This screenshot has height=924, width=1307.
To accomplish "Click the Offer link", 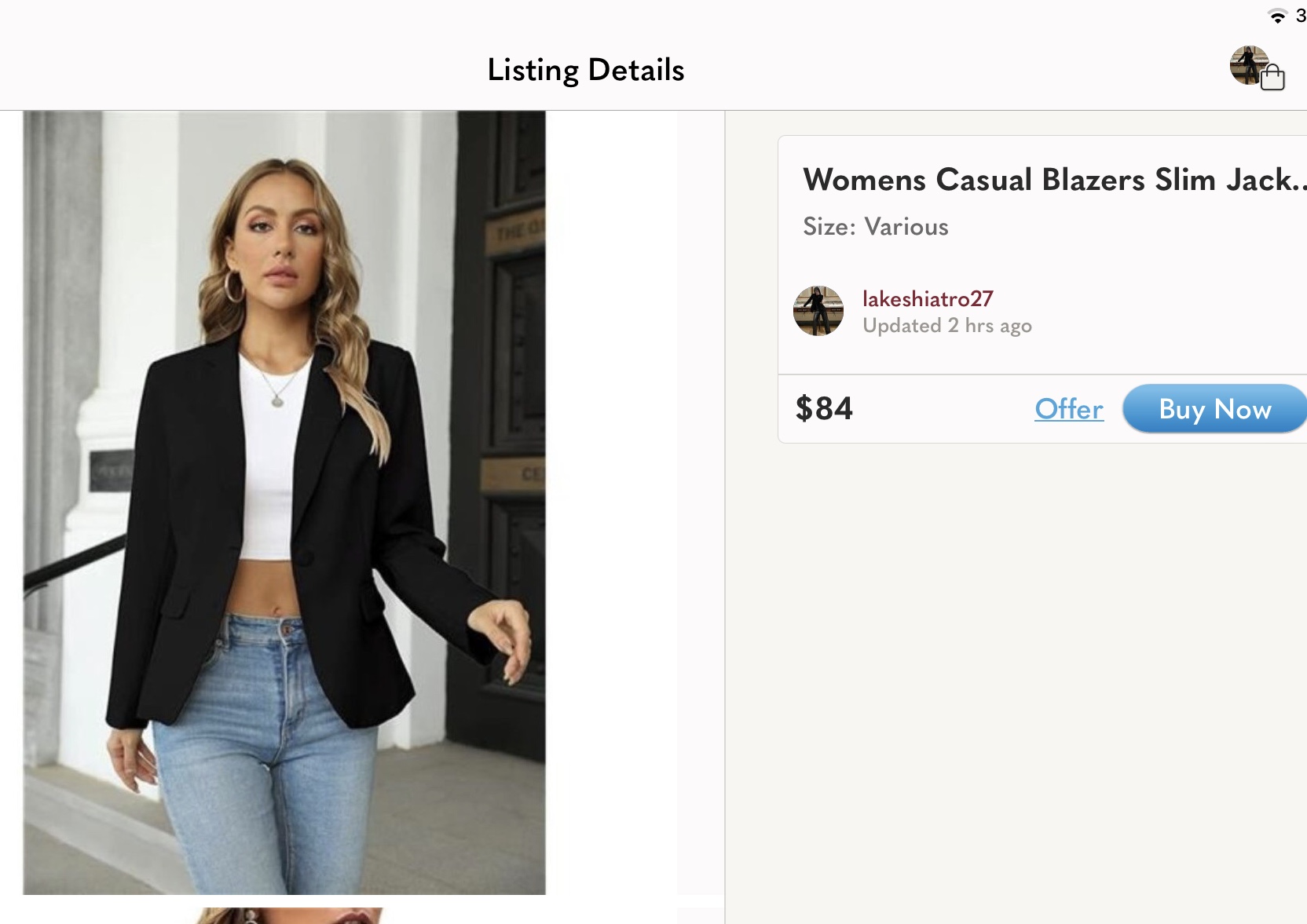I will tap(1069, 409).
